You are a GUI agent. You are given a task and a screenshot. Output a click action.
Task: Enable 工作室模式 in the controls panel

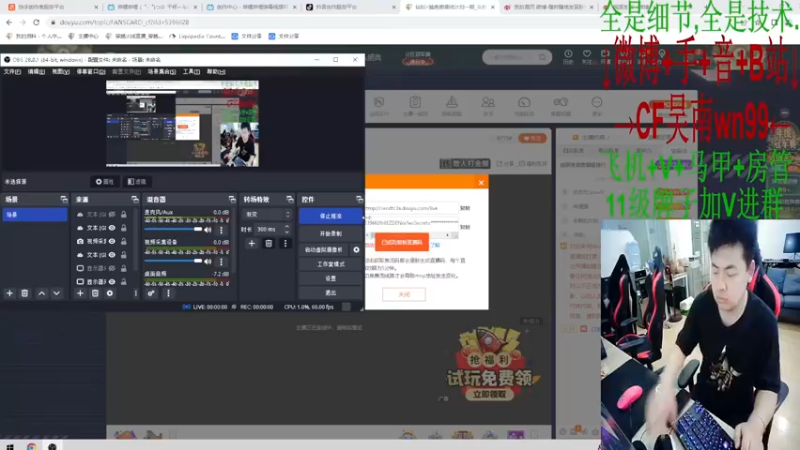coord(331,264)
